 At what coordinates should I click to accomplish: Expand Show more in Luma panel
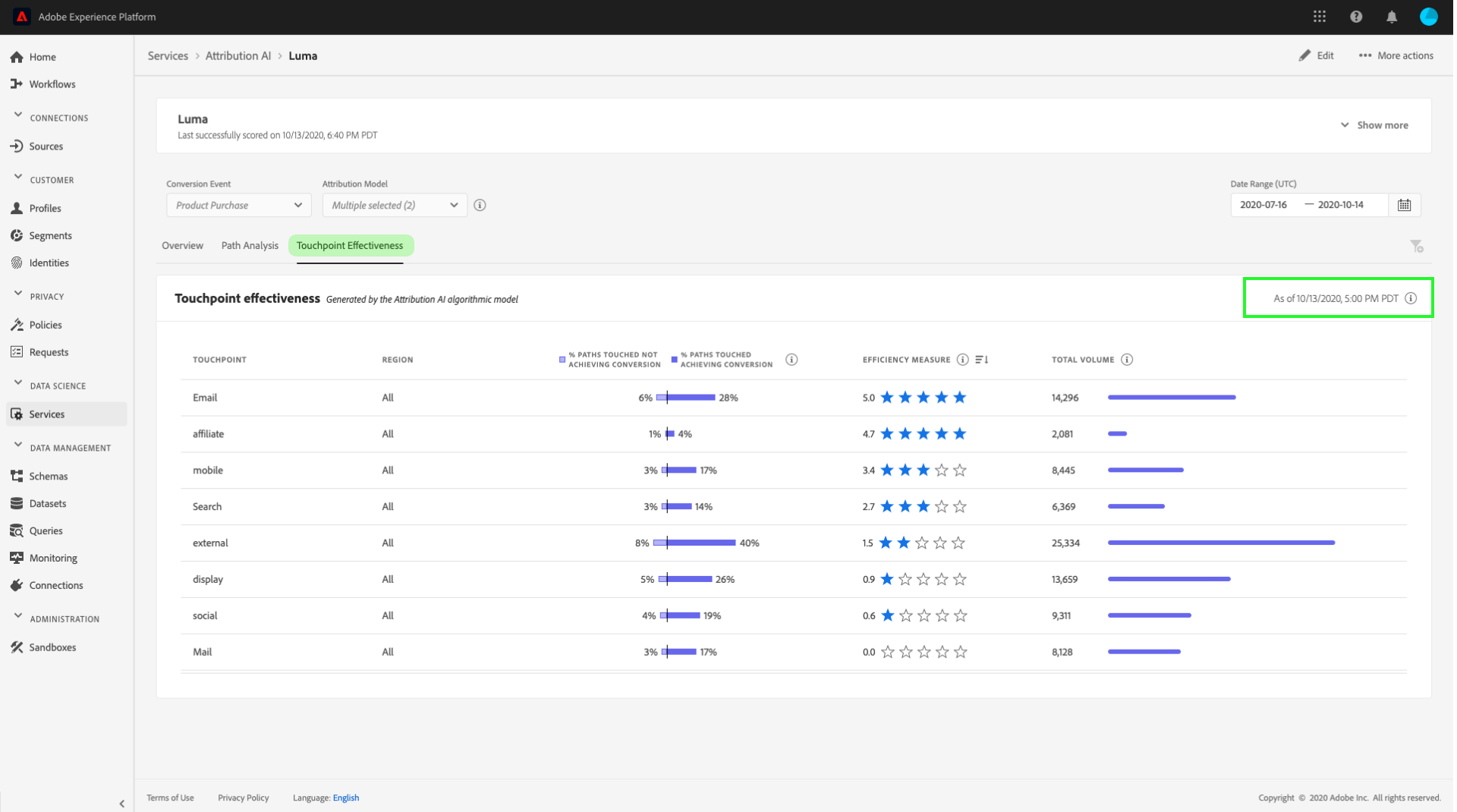coord(1374,125)
